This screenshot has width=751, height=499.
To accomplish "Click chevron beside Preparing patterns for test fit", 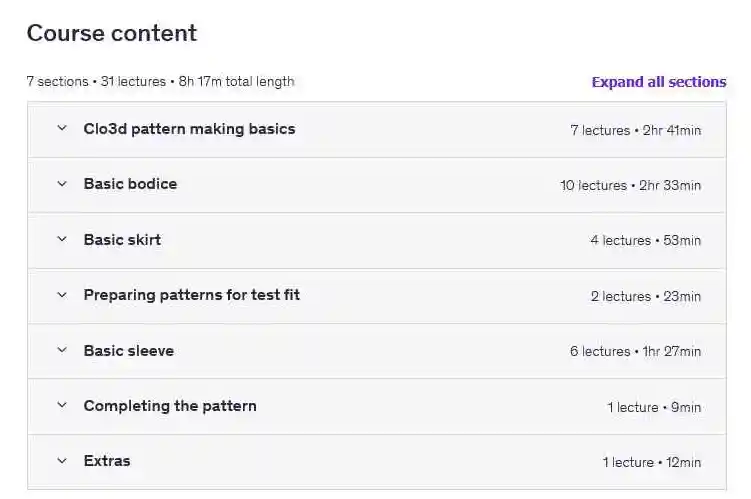I will pyautogui.click(x=62, y=295).
